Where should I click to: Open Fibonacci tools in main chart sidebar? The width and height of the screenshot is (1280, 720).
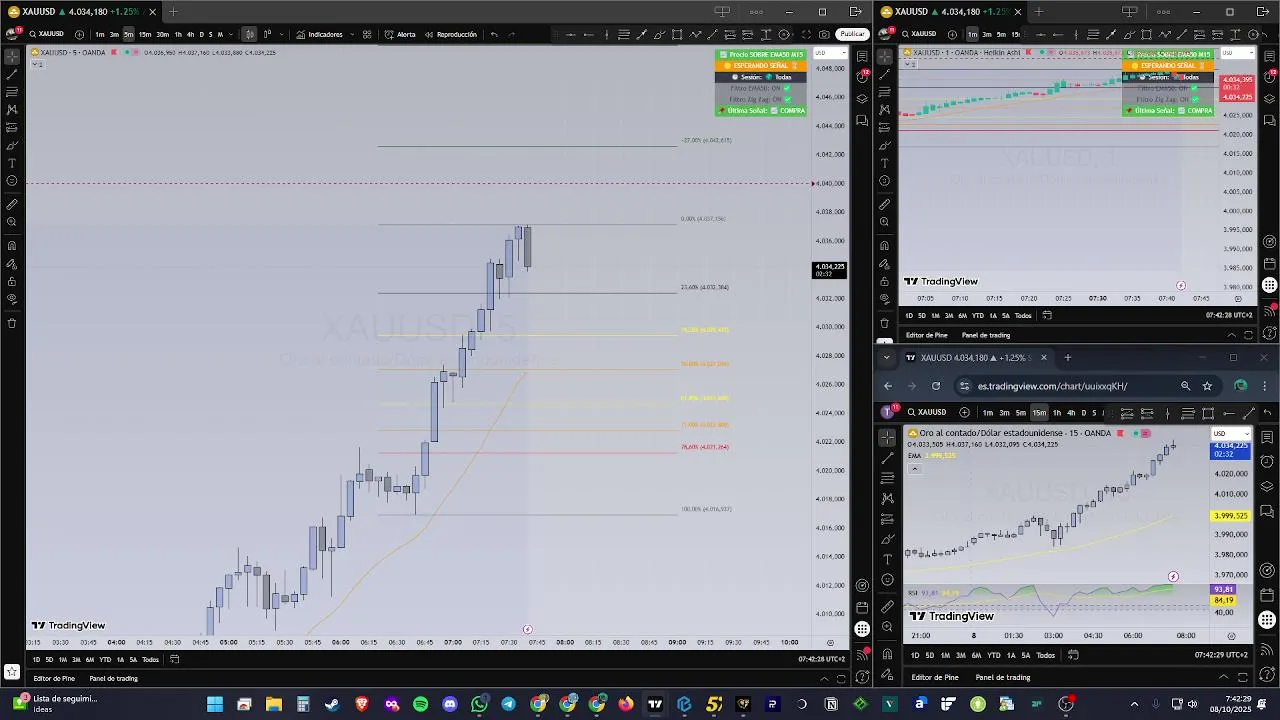12,92
